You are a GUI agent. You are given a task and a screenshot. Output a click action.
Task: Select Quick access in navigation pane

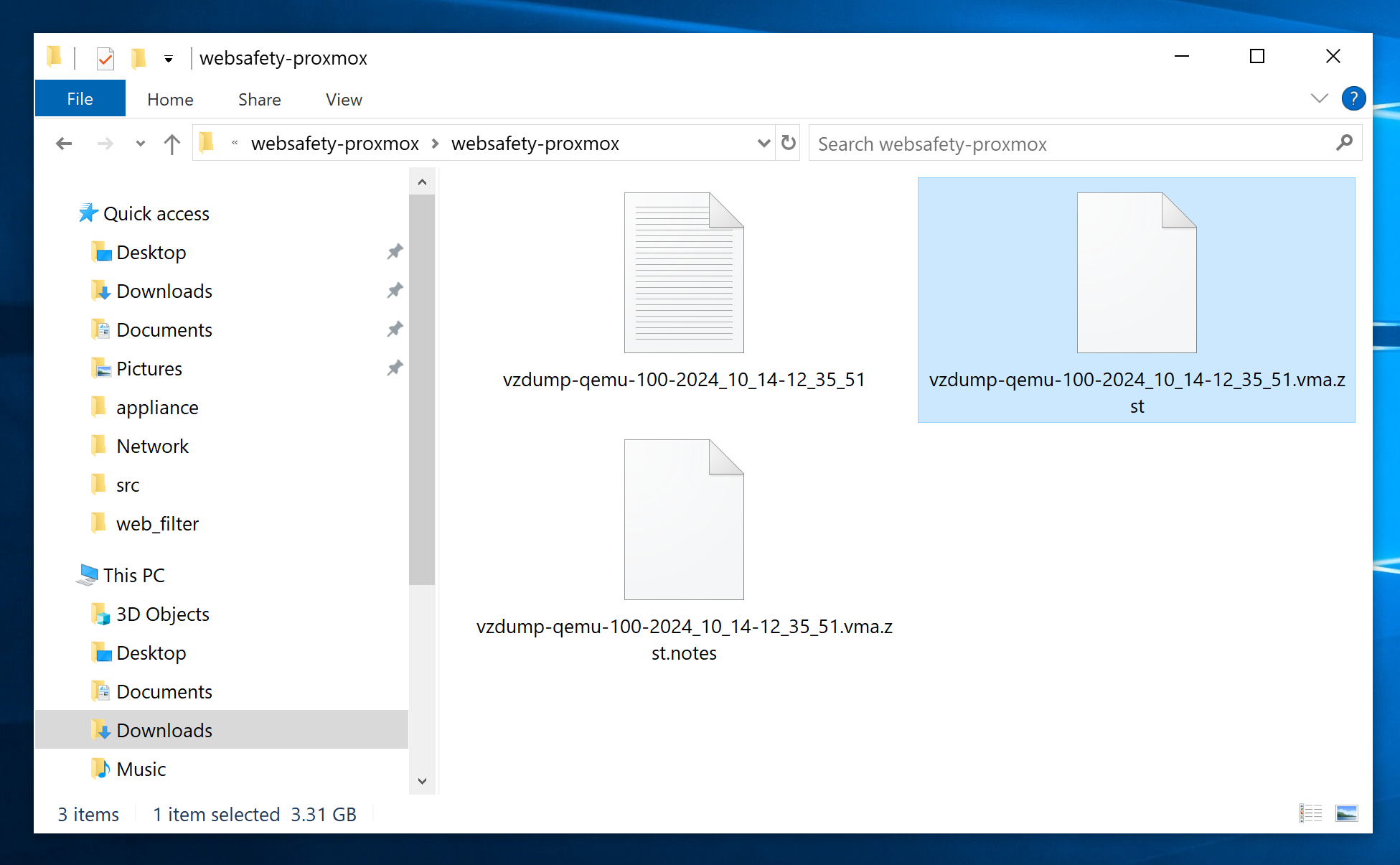coord(156,214)
